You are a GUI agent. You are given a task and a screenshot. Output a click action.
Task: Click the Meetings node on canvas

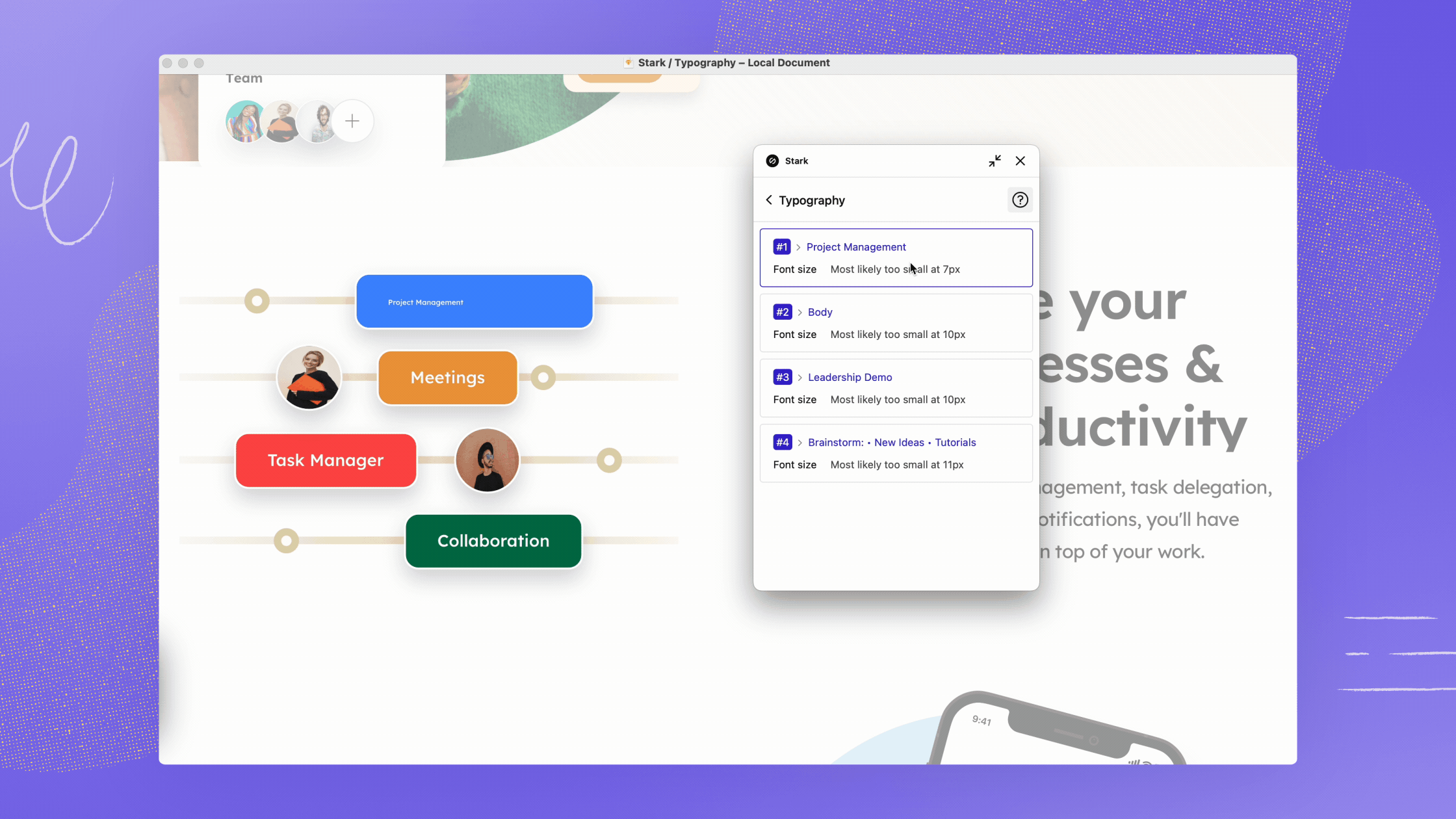[447, 377]
